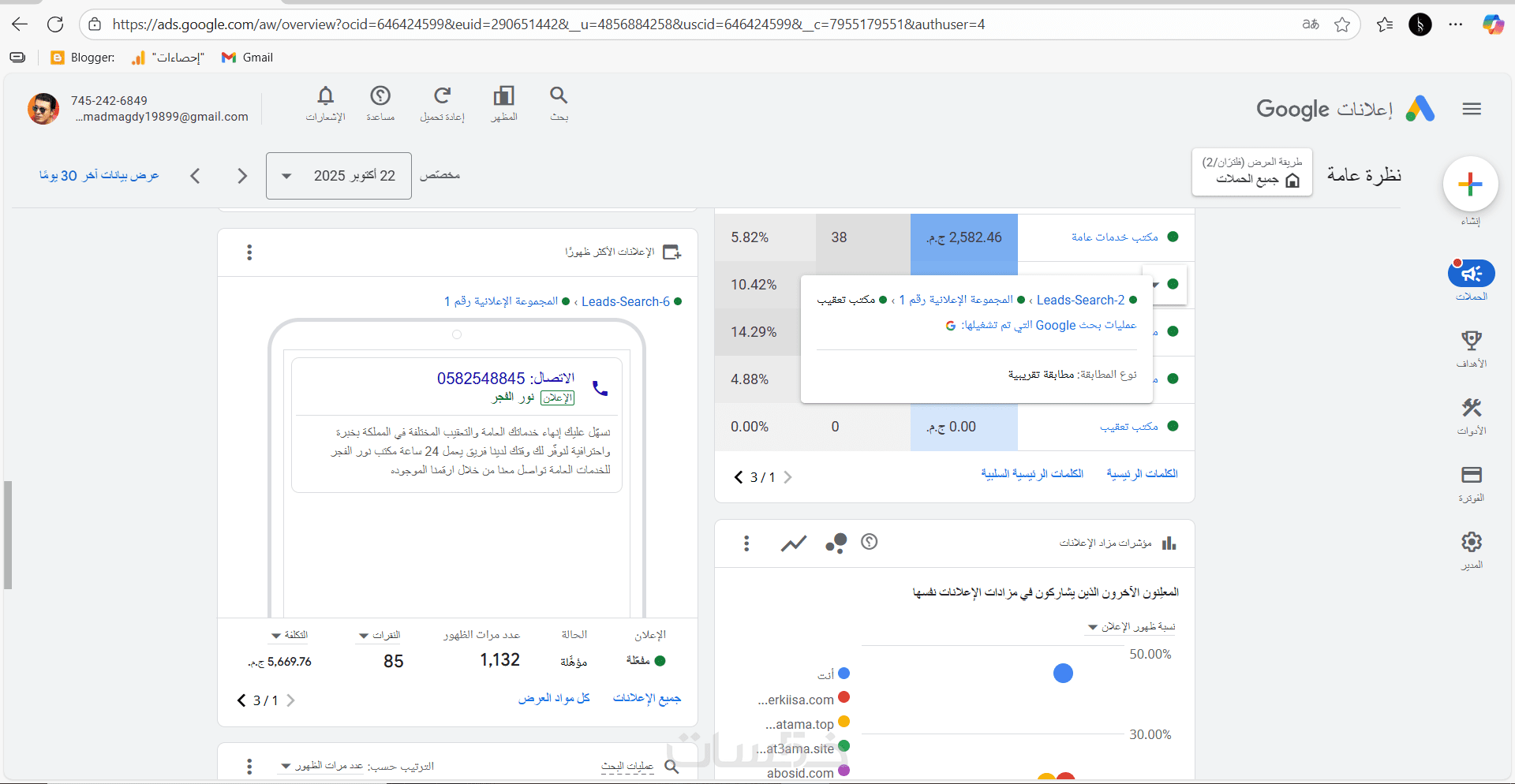The height and width of the screenshot is (784, 1515).
Task: Switch auction insights to line chart view
Action: [x=793, y=543]
